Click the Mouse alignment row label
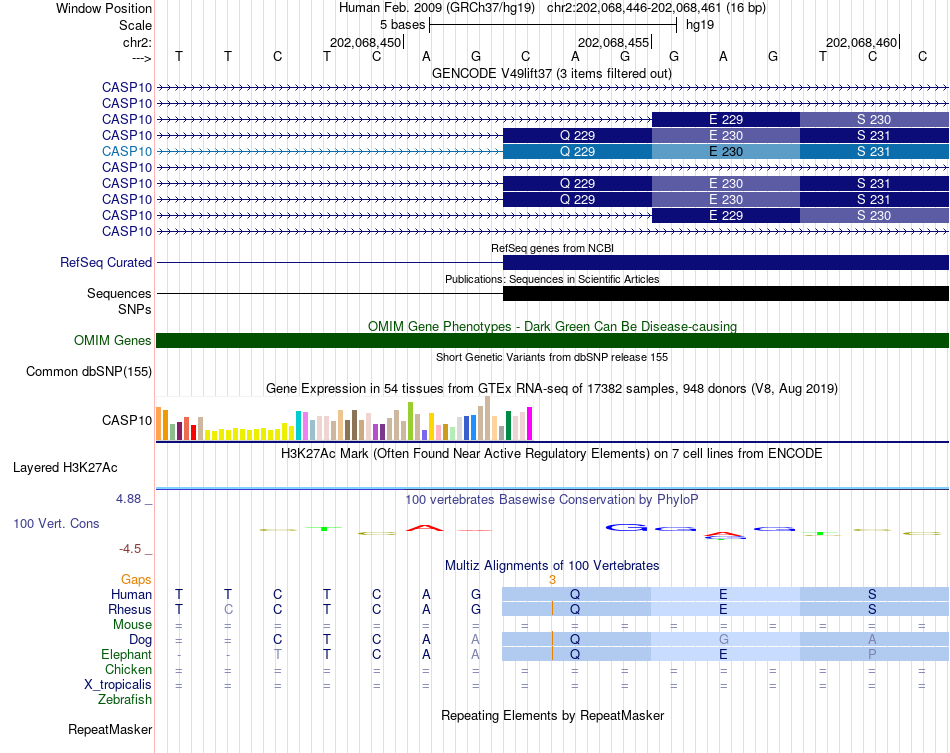 132,625
